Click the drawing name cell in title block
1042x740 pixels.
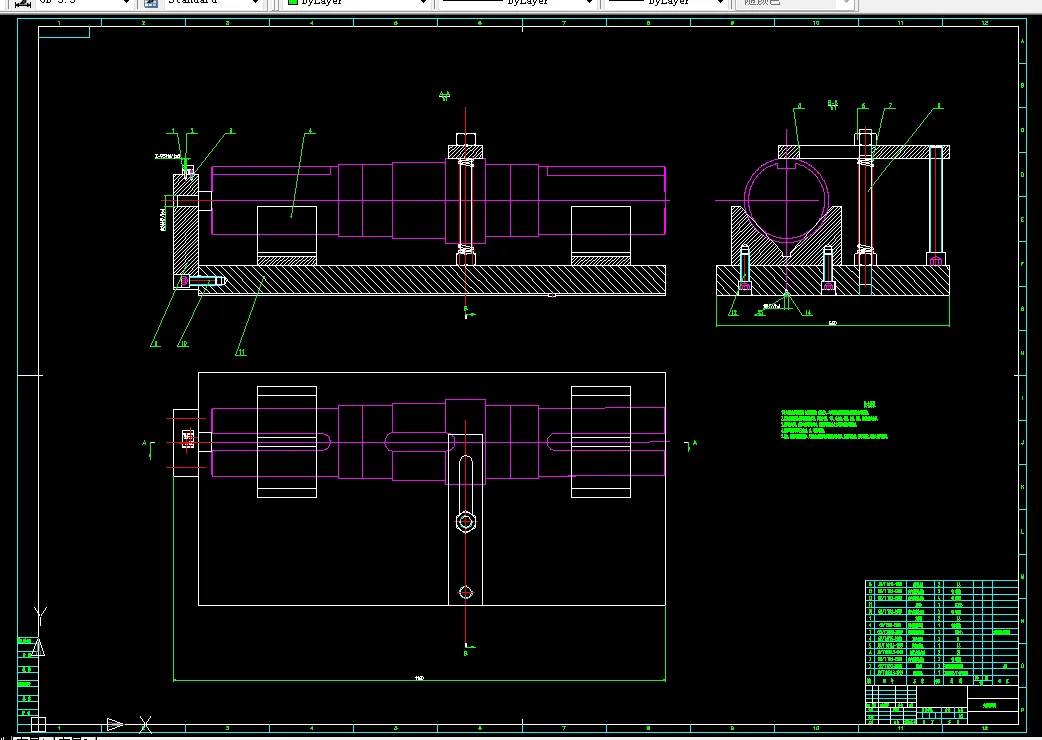(x=992, y=705)
